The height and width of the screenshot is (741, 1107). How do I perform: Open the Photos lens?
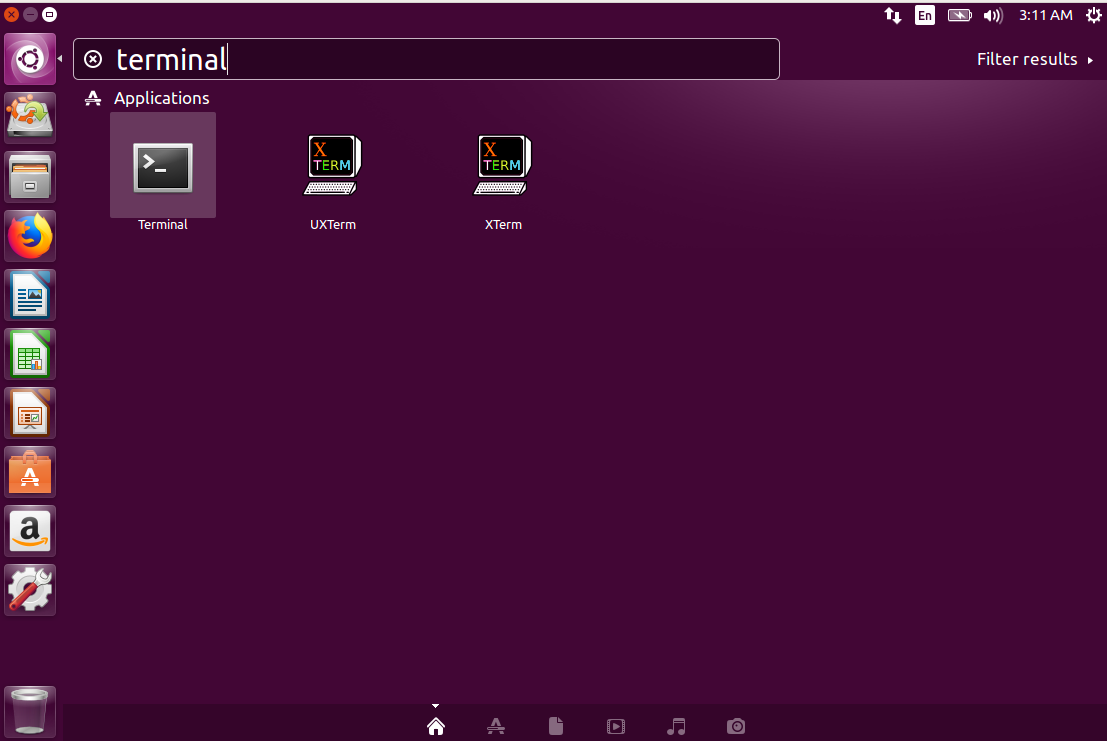pyautogui.click(x=736, y=726)
